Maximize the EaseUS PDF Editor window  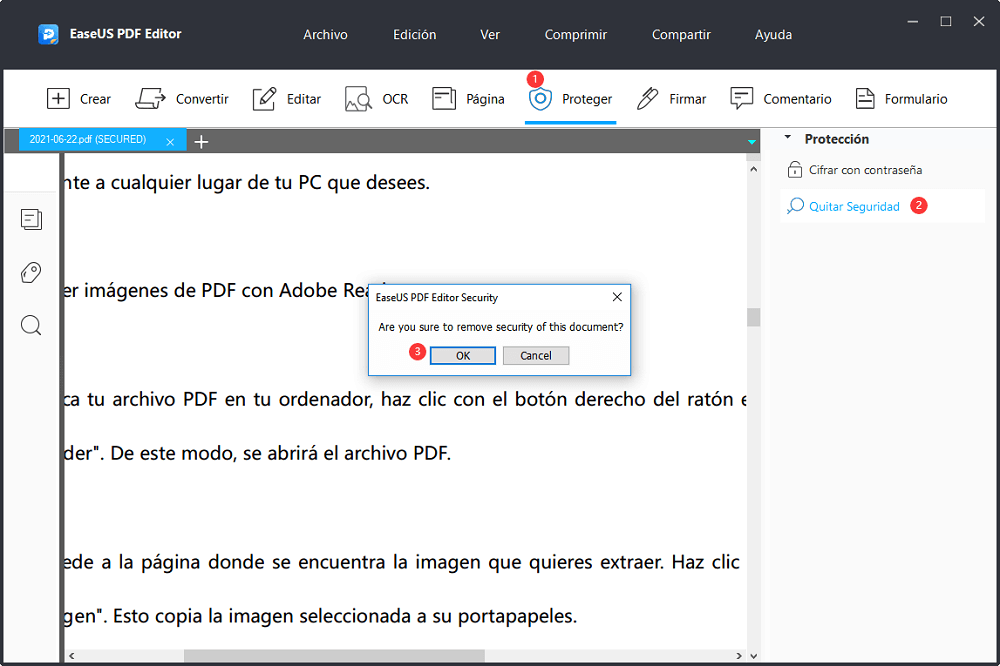[946, 22]
